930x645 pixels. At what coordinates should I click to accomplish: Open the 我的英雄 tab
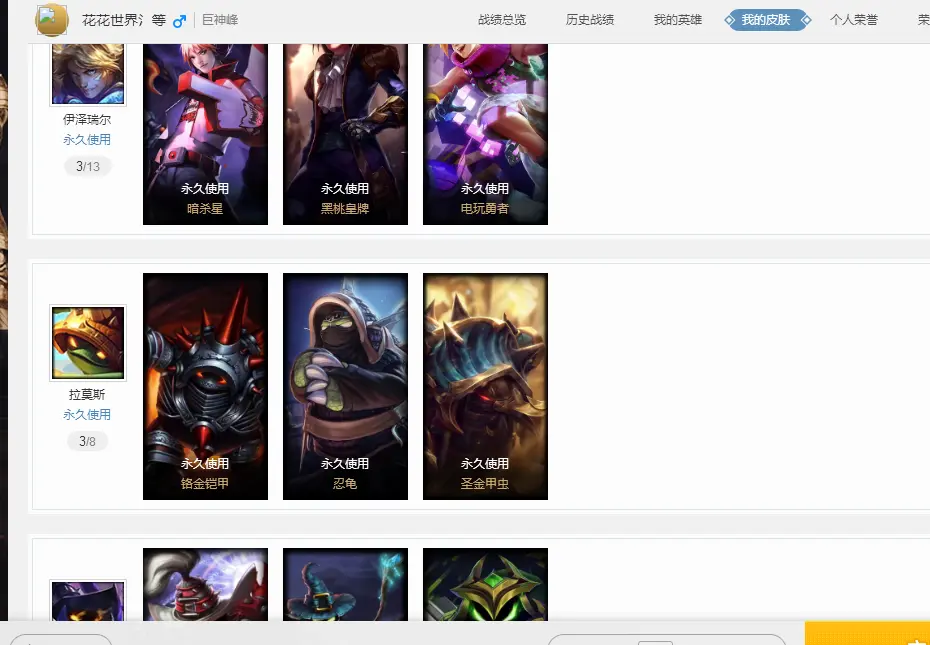pyautogui.click(x=677, y=20)
